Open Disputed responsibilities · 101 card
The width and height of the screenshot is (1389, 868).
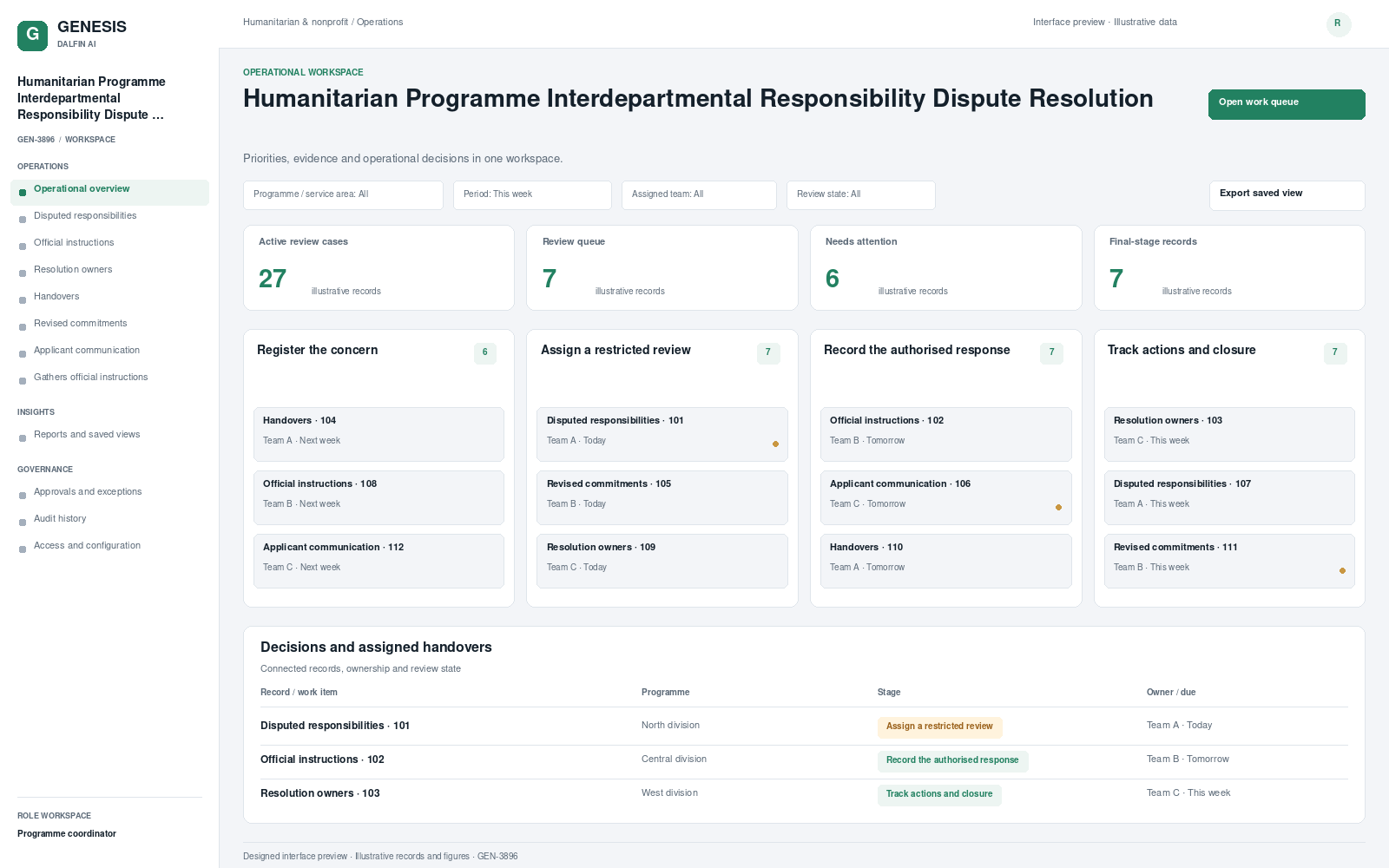pos(662,434)
